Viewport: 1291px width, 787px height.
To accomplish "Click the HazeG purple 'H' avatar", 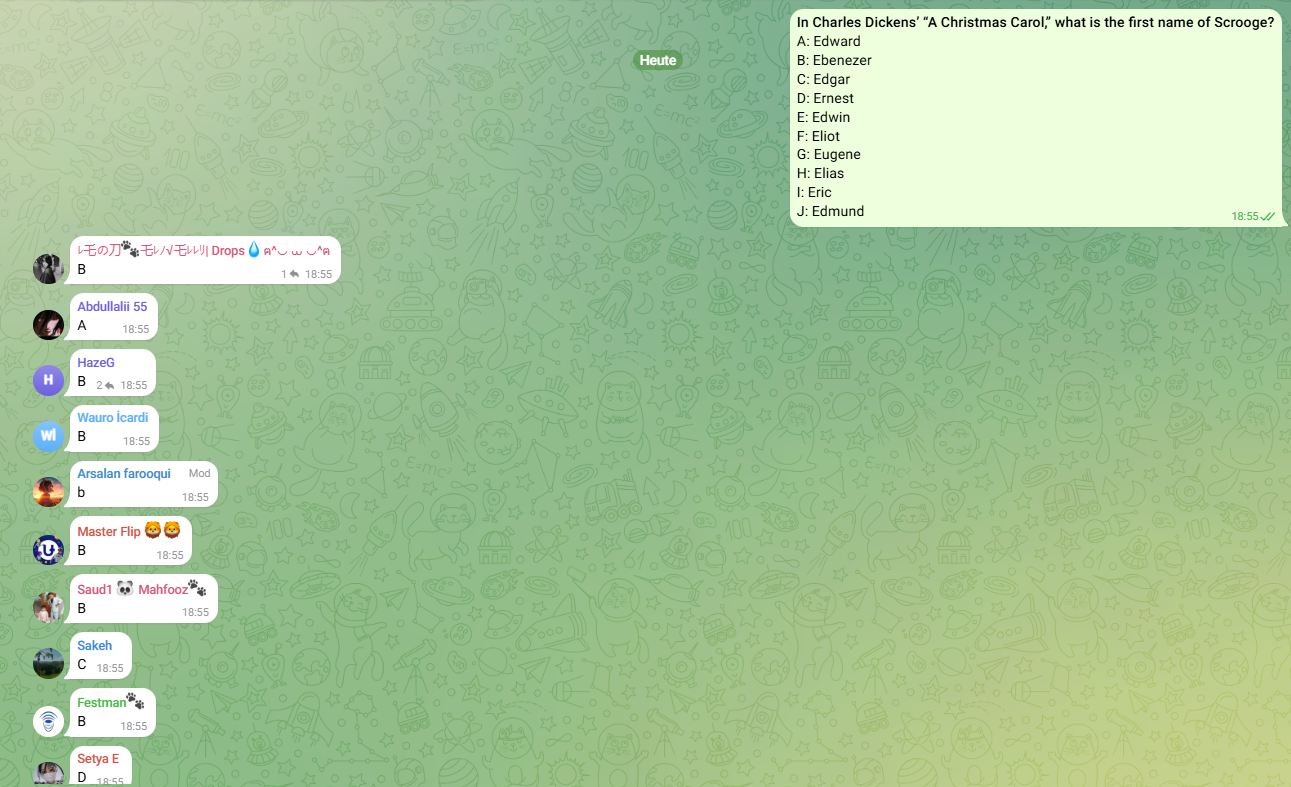I will [x=48, y=380].
